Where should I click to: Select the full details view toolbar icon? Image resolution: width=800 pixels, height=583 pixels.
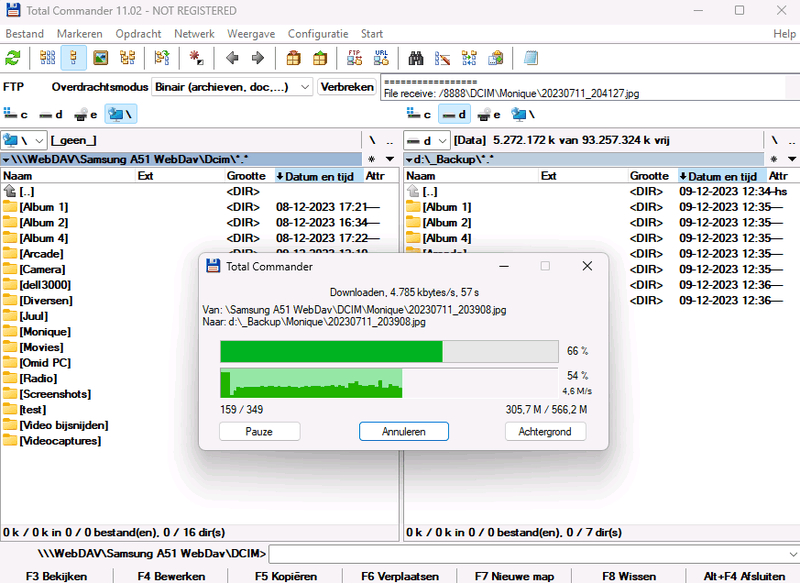(73, 58)
